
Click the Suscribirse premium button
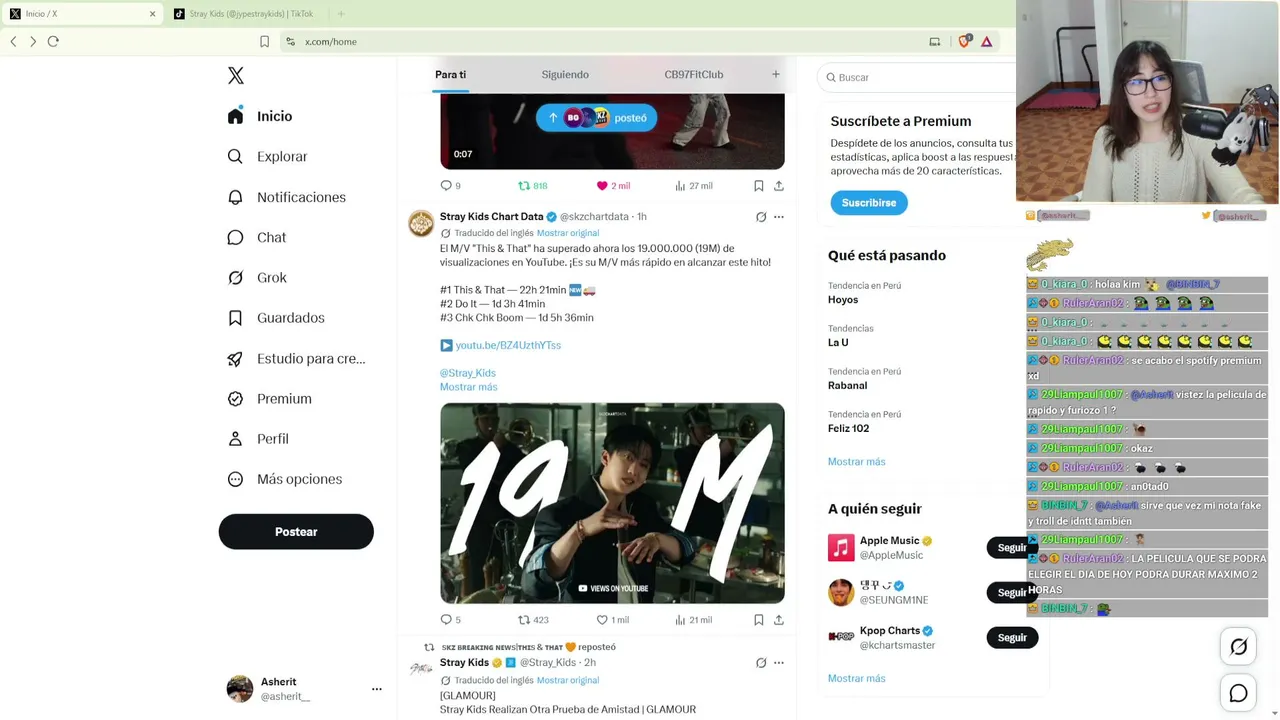tap(869, 203)
